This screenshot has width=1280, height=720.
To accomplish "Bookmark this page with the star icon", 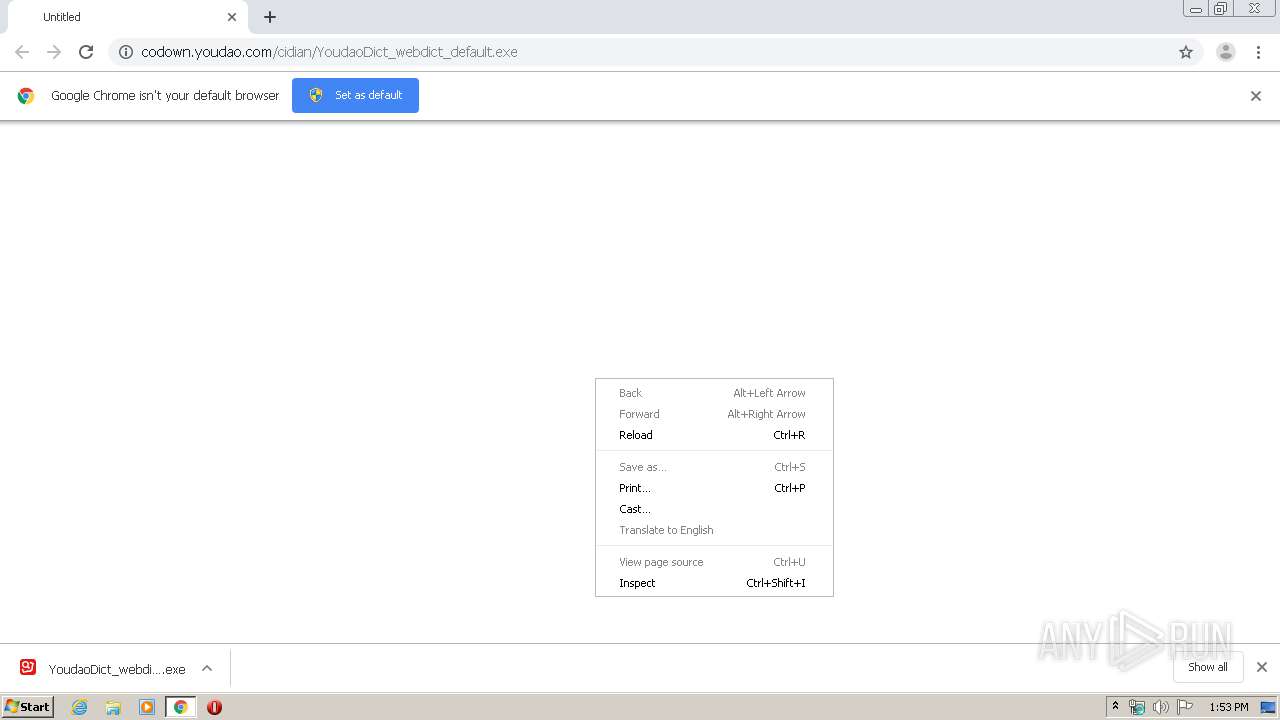I will [1186, 52].
